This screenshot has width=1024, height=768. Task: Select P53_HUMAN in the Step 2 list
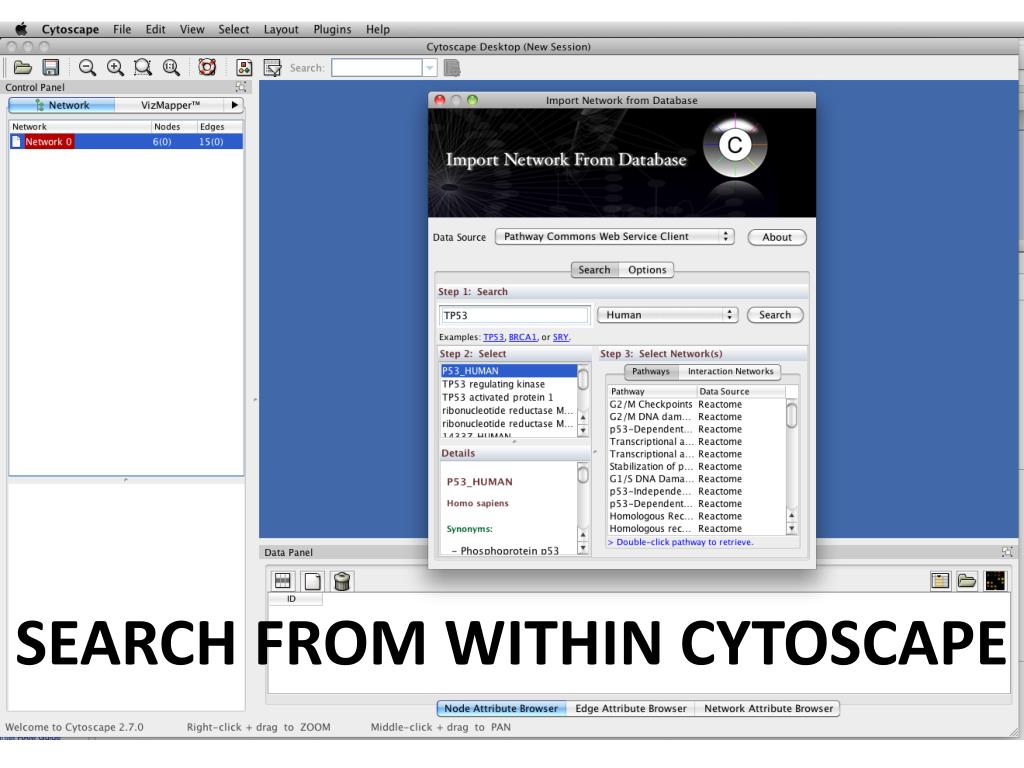(x=509, y=371)
